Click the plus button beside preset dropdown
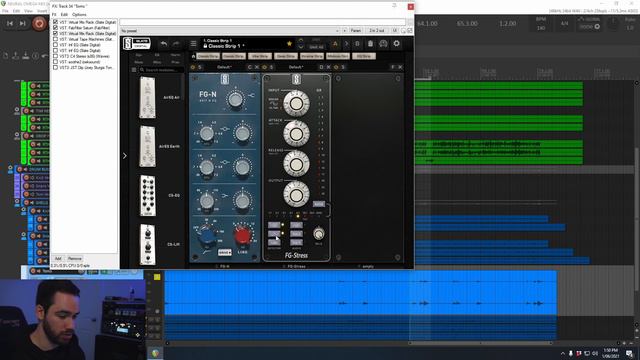The image size is (640, 360). tap(345, 31)
